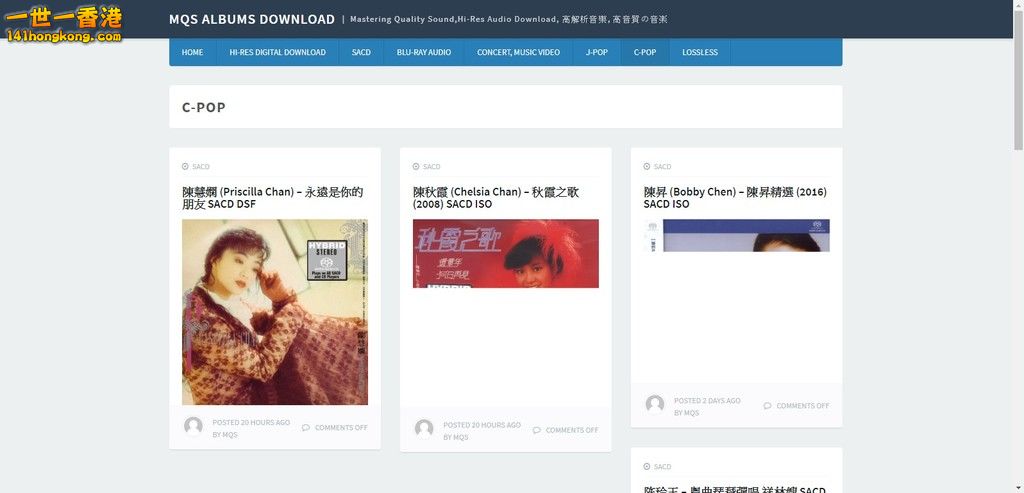Click comment bubble icon on Bobby Chen card
Image resolution: width=1024 pixels, height=493 pixels.
click(x=767, y=406)
